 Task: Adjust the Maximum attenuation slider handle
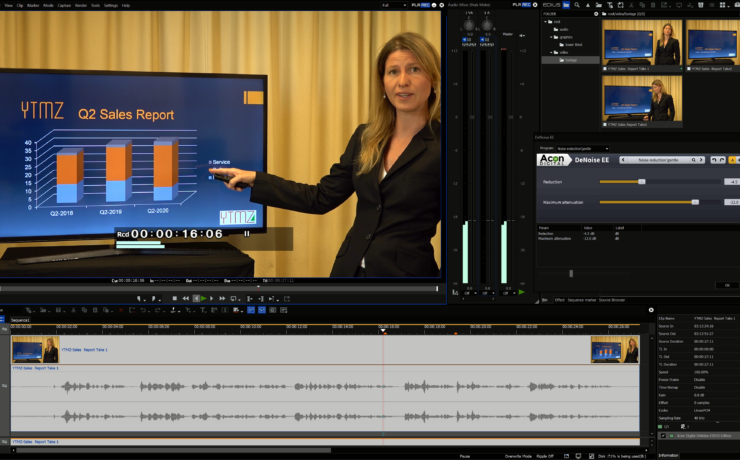coord(695,202)
